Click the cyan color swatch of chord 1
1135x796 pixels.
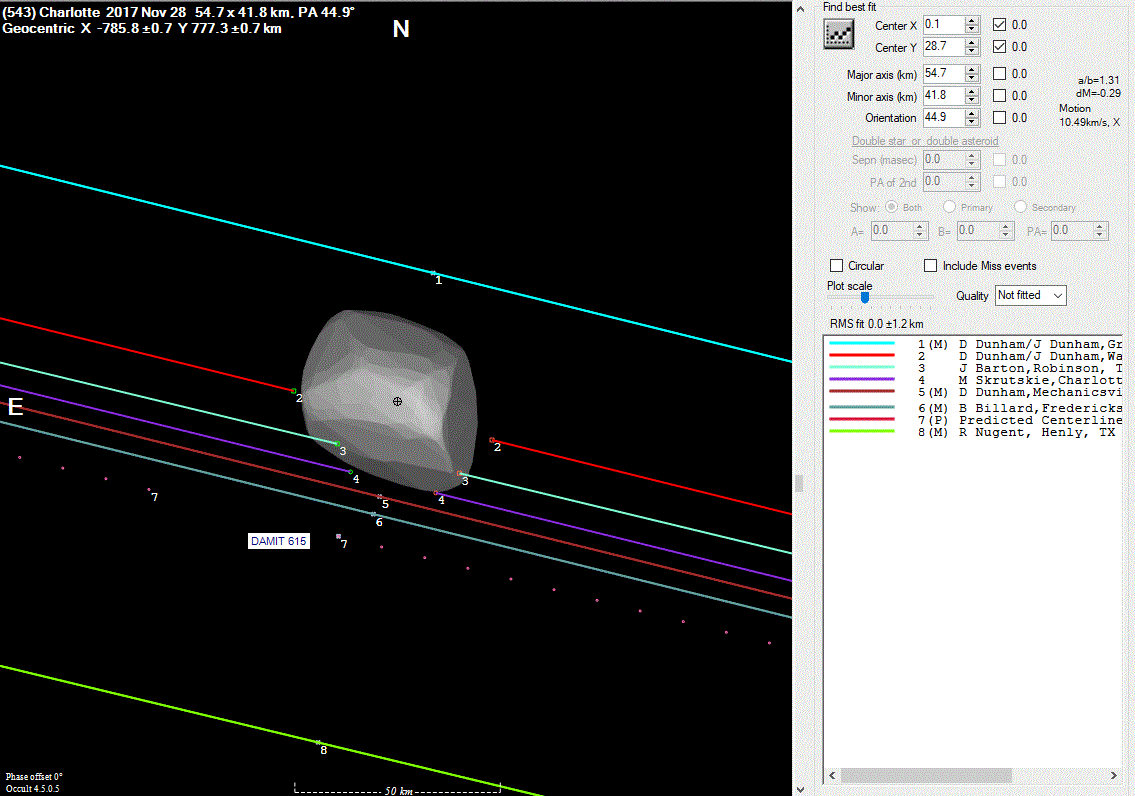862,343
